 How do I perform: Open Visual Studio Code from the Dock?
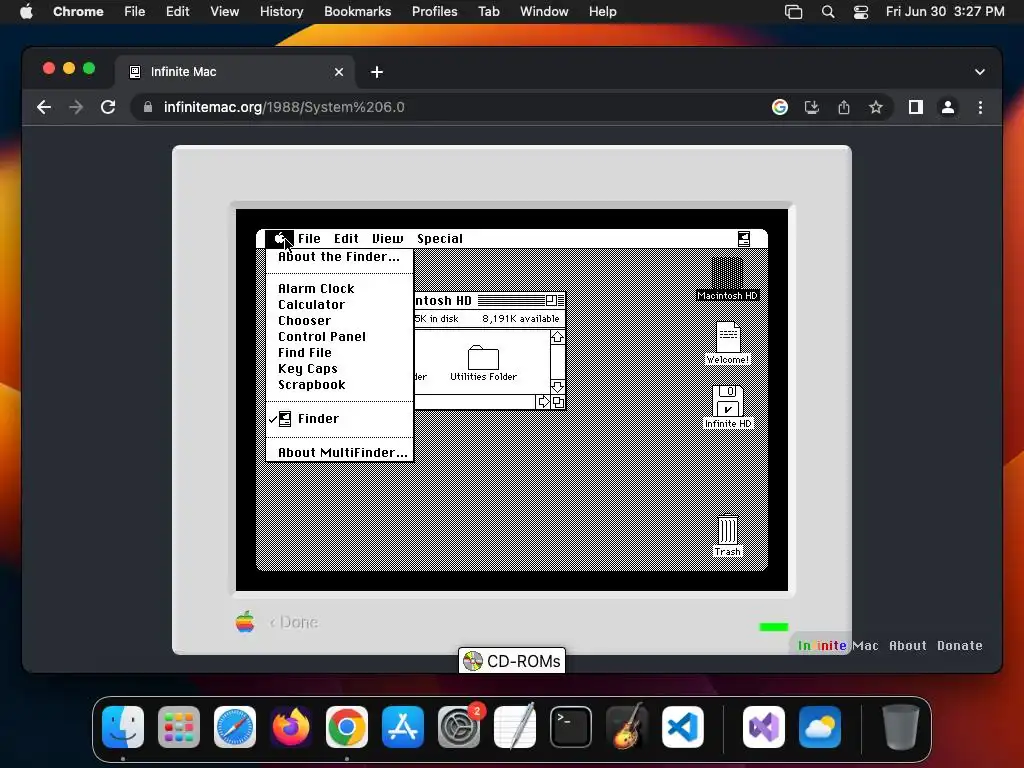(x=682, y=727)
